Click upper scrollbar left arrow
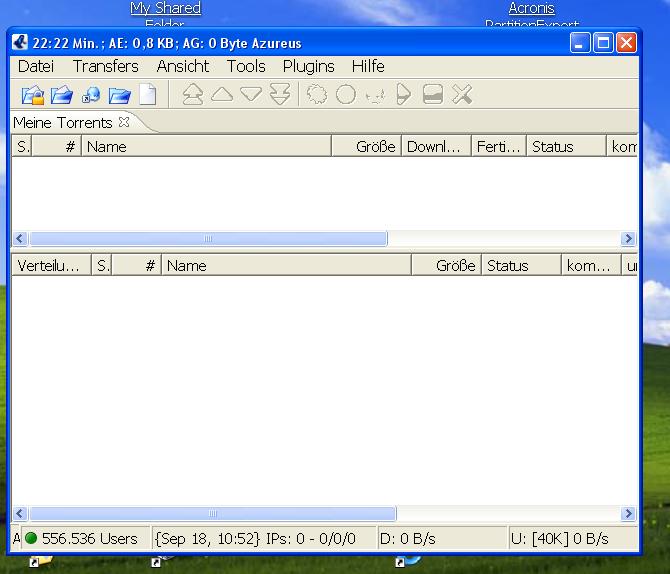The width and height of the screenshot is (670, 574). click(x=20, y=238)
